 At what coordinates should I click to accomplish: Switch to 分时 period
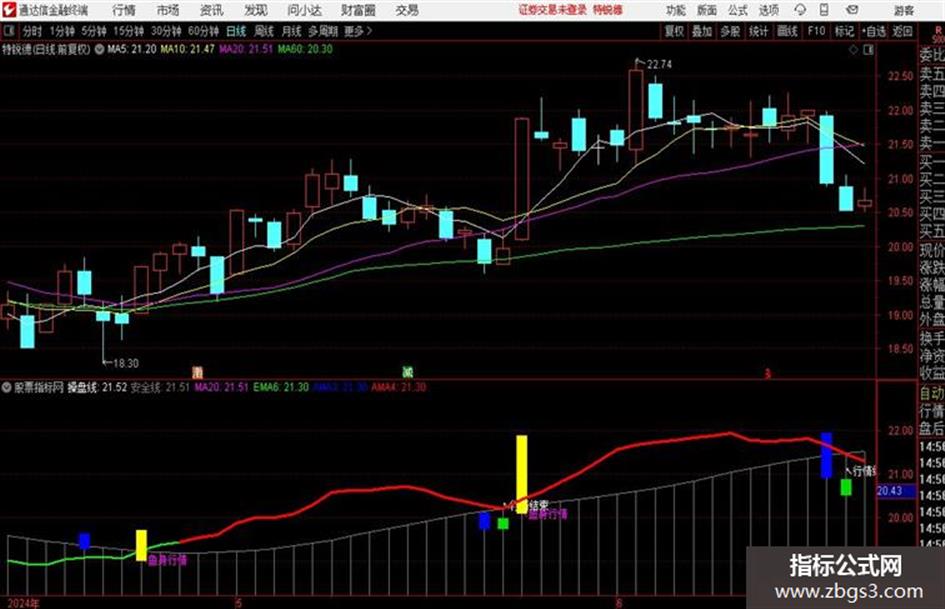coord(32,31)
